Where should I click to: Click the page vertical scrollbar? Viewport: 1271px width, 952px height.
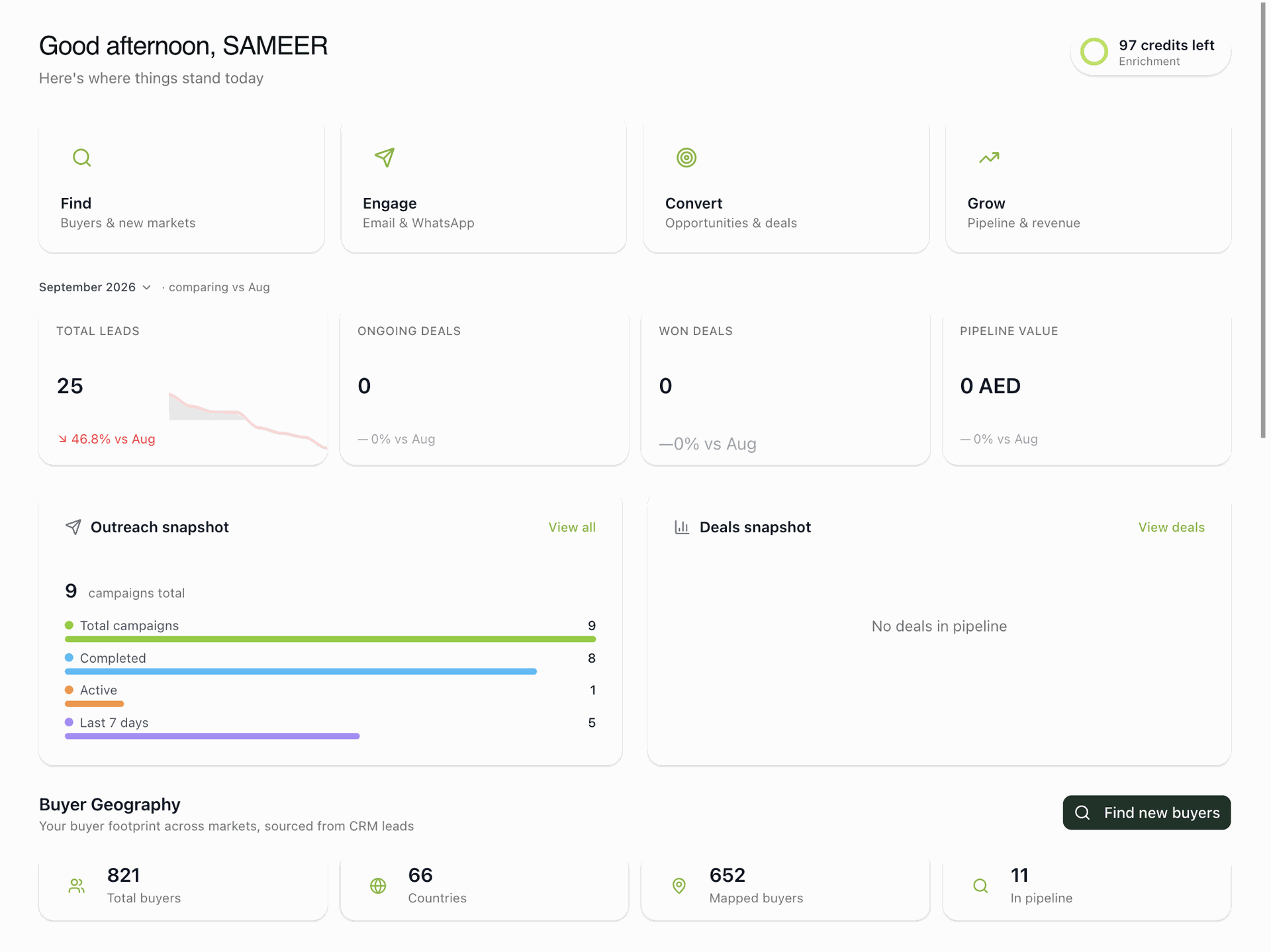click(x=1263, y=220)
